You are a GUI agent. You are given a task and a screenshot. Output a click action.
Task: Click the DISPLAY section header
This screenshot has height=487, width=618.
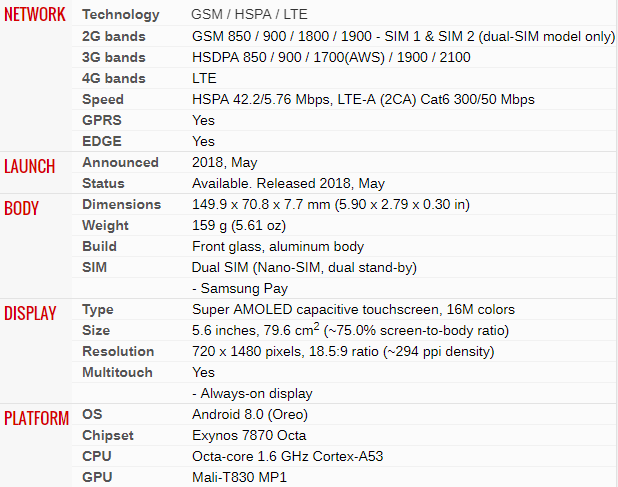click(30, 313)
